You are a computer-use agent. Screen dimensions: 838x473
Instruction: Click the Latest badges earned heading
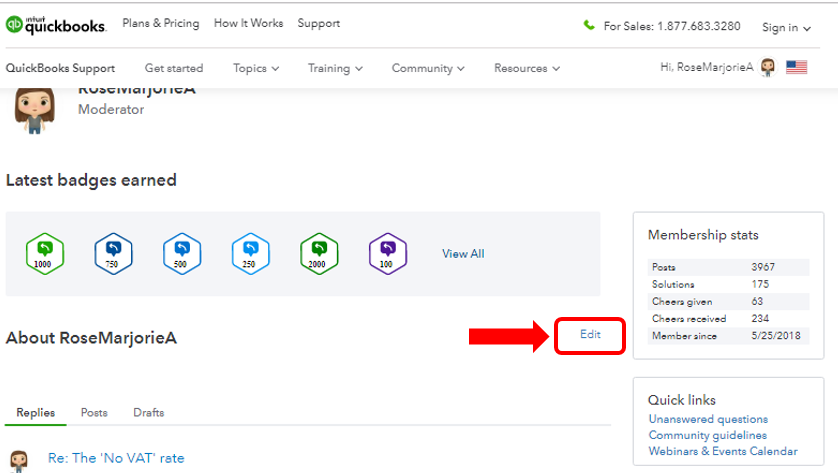coord(91,181)
